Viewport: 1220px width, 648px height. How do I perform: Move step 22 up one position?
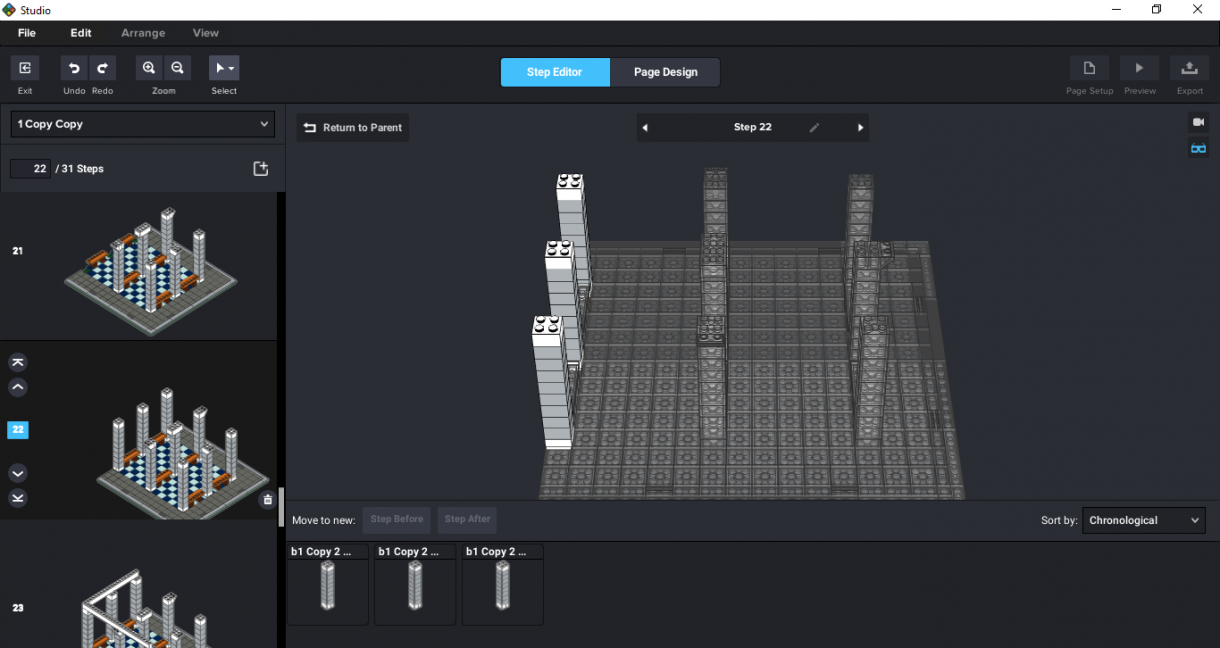[18, 387]
